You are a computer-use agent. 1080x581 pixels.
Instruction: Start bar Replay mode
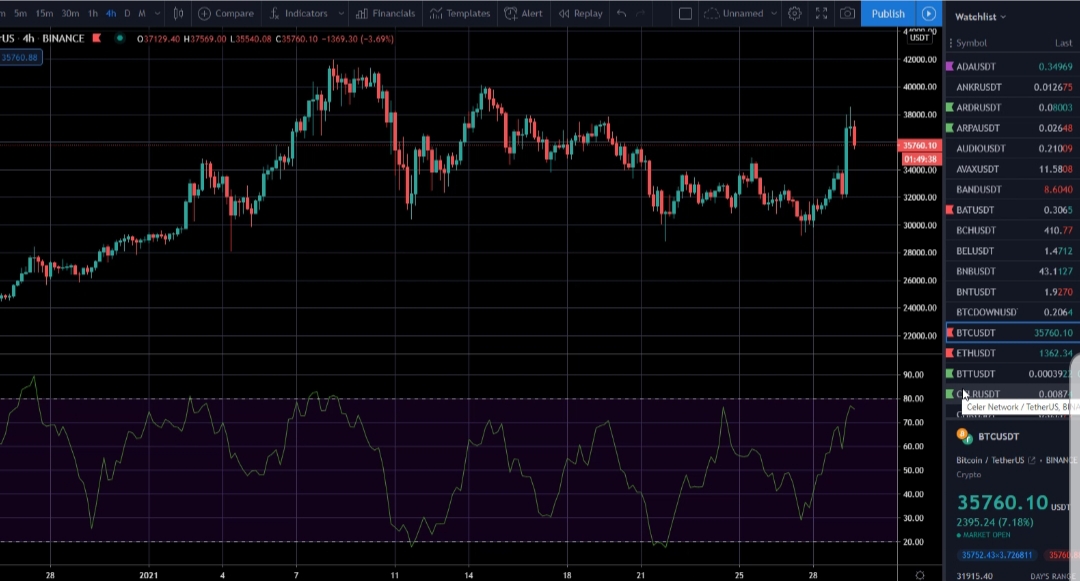click(580, 13)
